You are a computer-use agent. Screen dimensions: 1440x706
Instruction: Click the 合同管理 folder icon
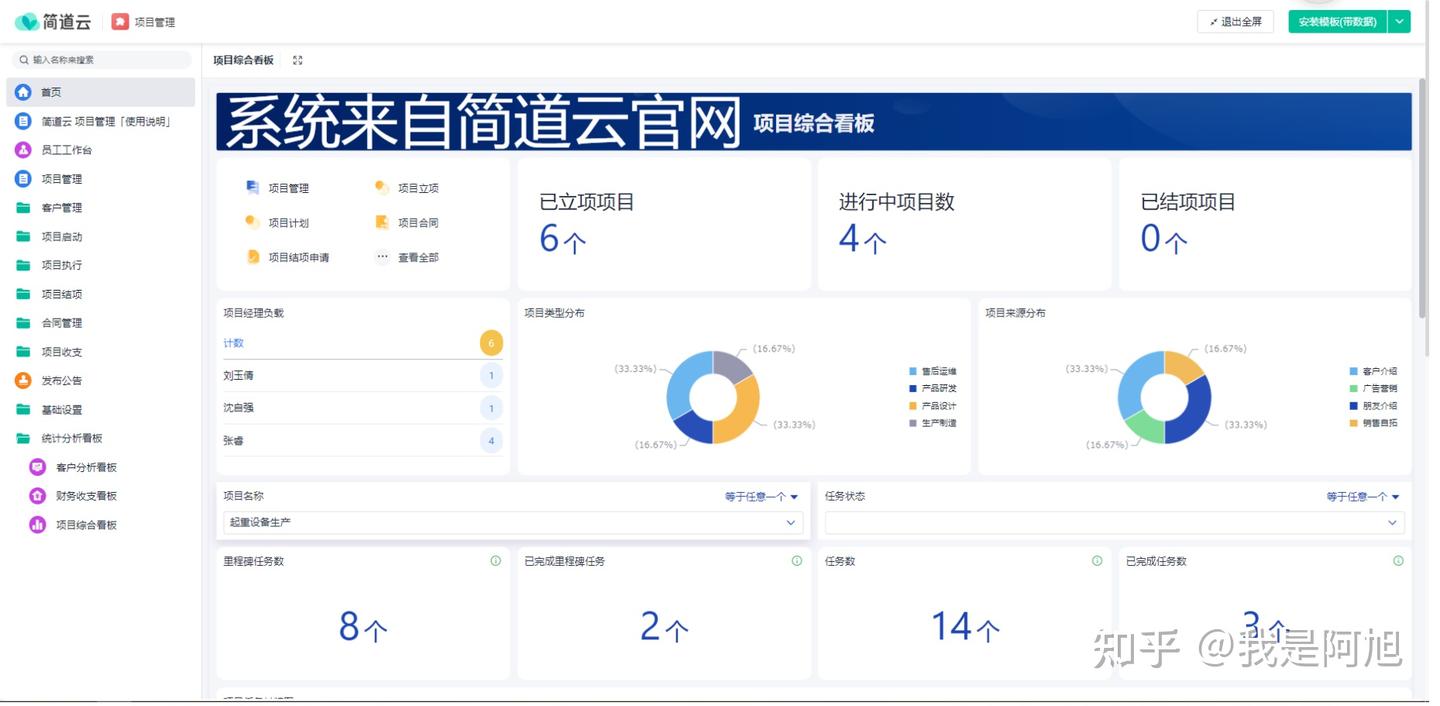click(x=23, y=323)
